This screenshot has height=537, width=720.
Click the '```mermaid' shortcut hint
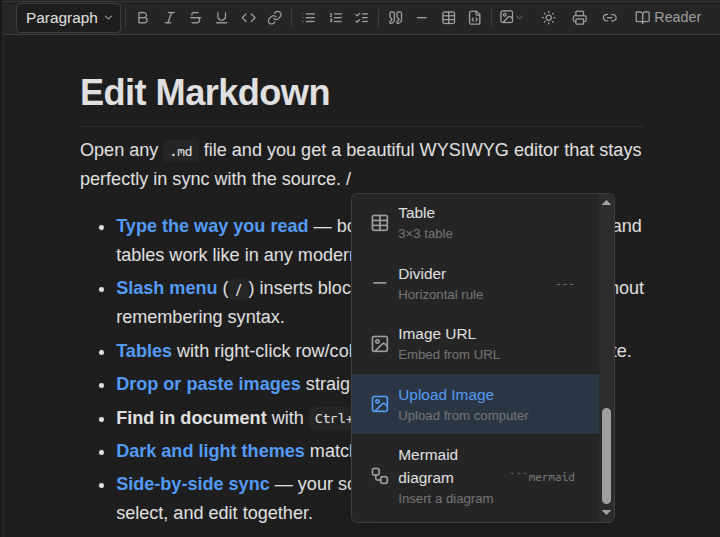(542, 477)
